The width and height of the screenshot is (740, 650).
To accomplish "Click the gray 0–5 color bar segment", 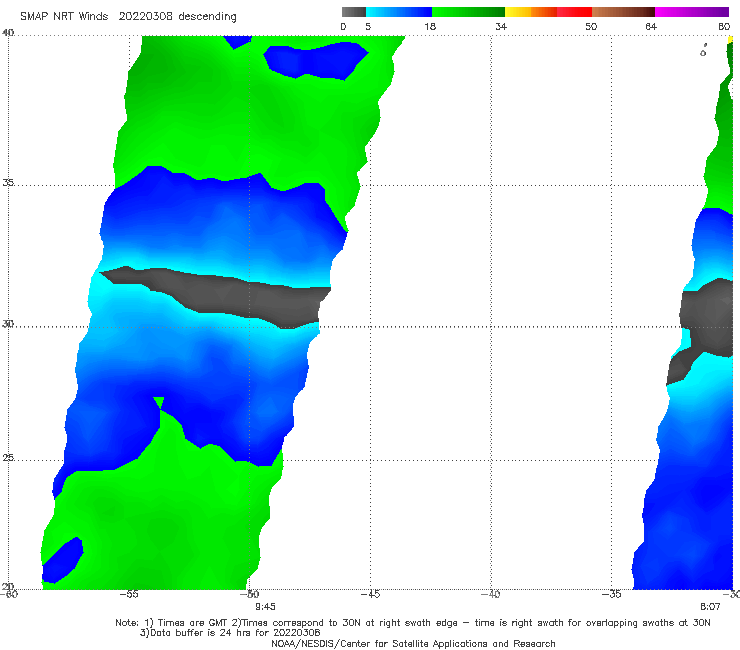I will coord(354,12).
